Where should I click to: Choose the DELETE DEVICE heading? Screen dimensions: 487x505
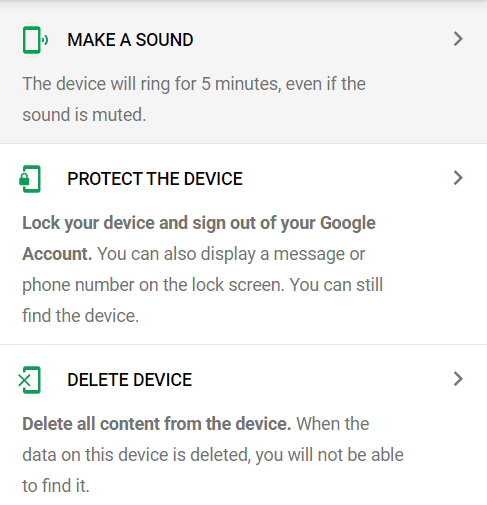click(130, 380)
